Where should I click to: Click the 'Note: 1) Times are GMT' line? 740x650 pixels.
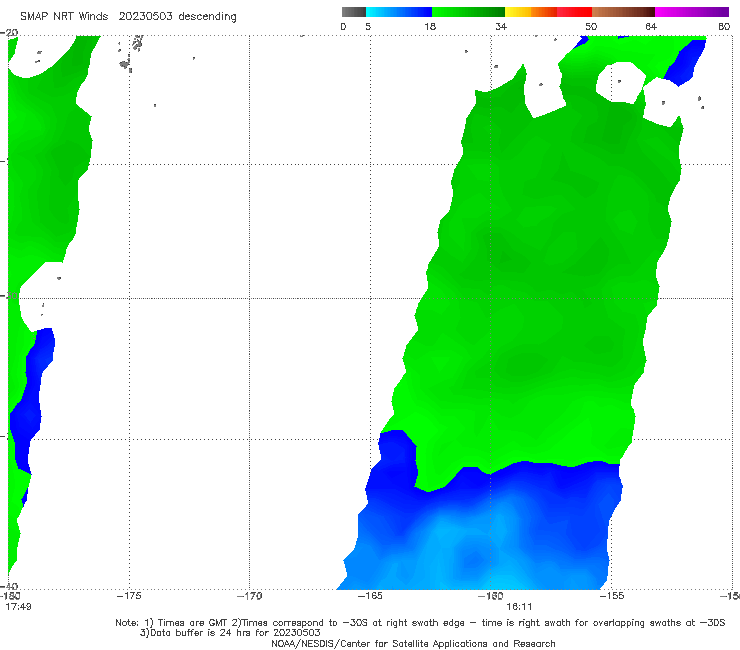click(420, 623)
